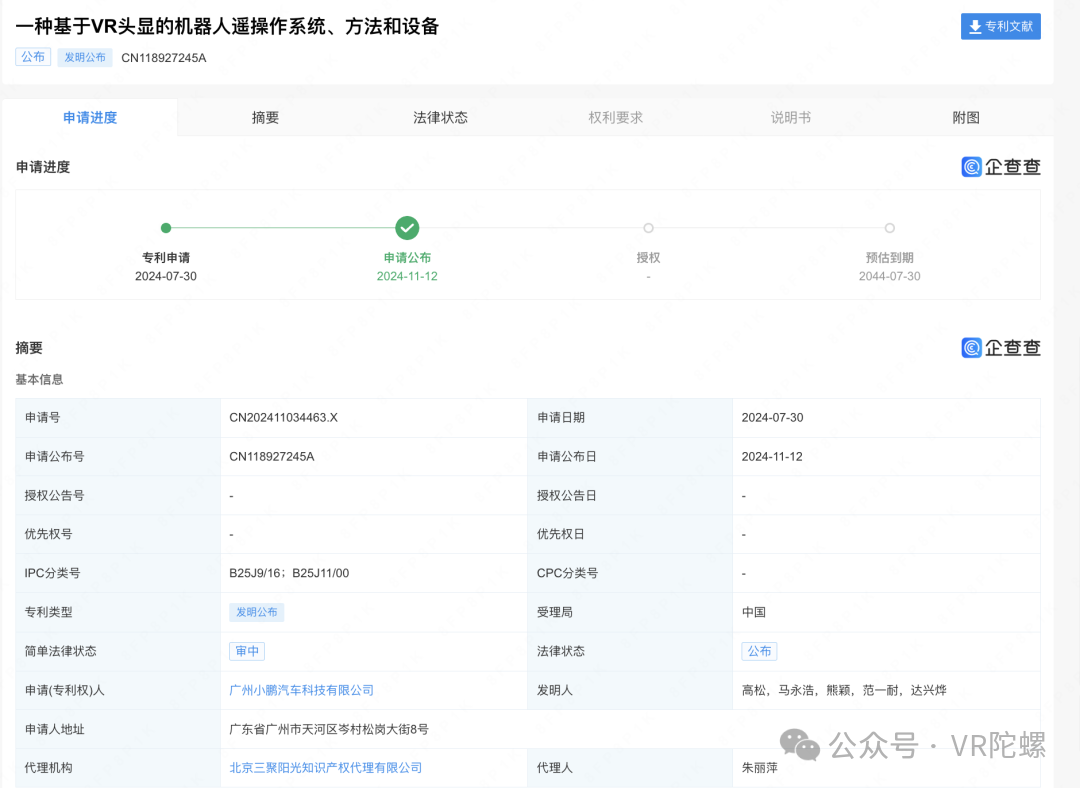The width and height of the screenshot is (1080, 788).
Task: Click the 优先权日 field label
Action: coord(561,534)
